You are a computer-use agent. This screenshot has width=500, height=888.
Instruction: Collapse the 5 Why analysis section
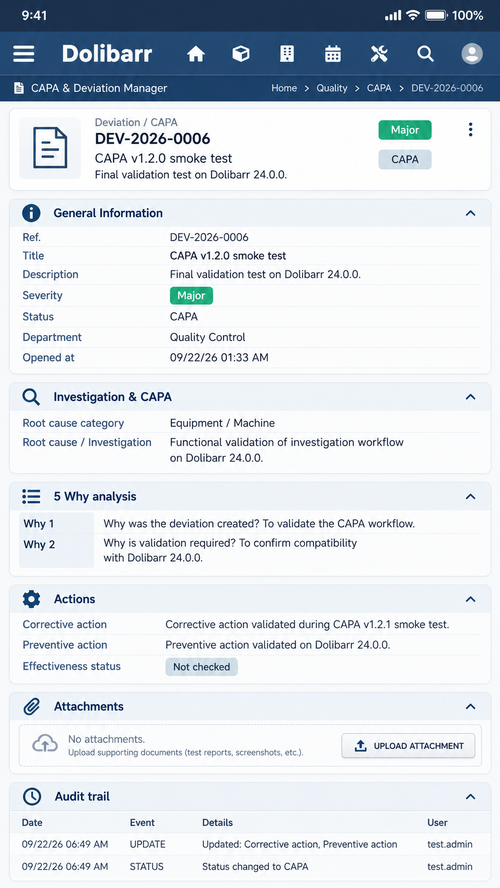tap(470, 497)
